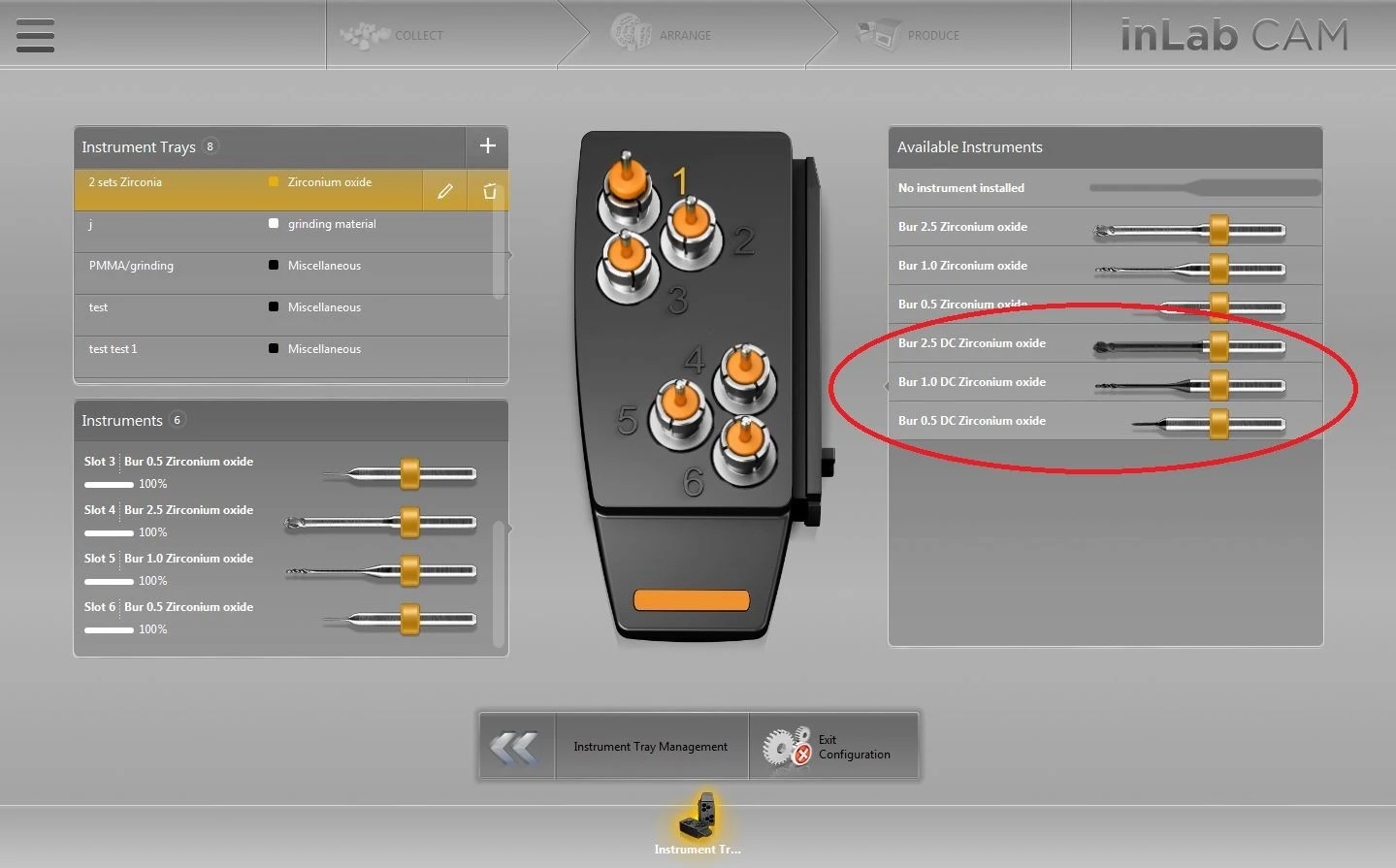
Task: Add a new instrument tray
Action: click(x=487, y=146)
